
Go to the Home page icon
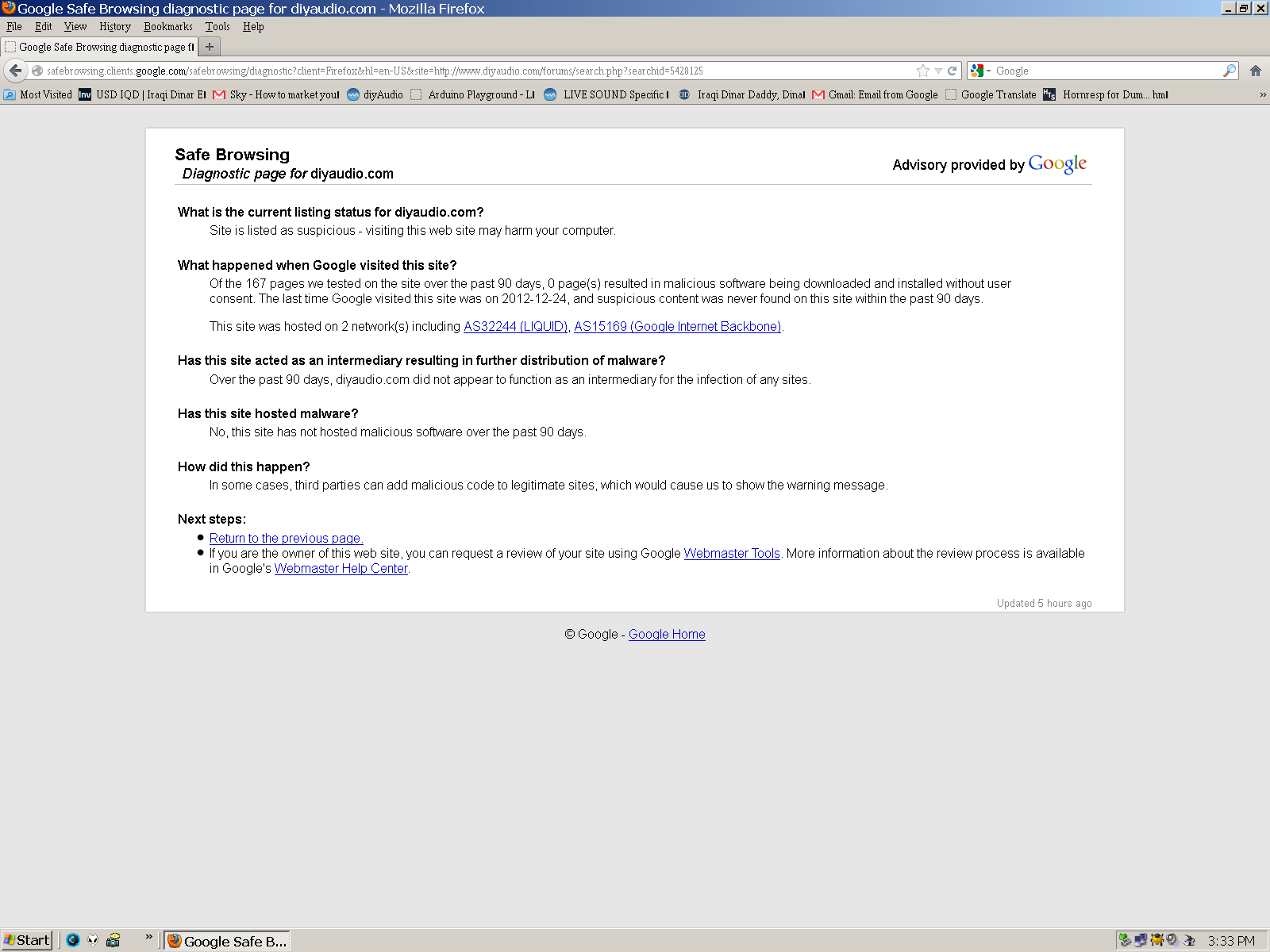point(1256,71)
